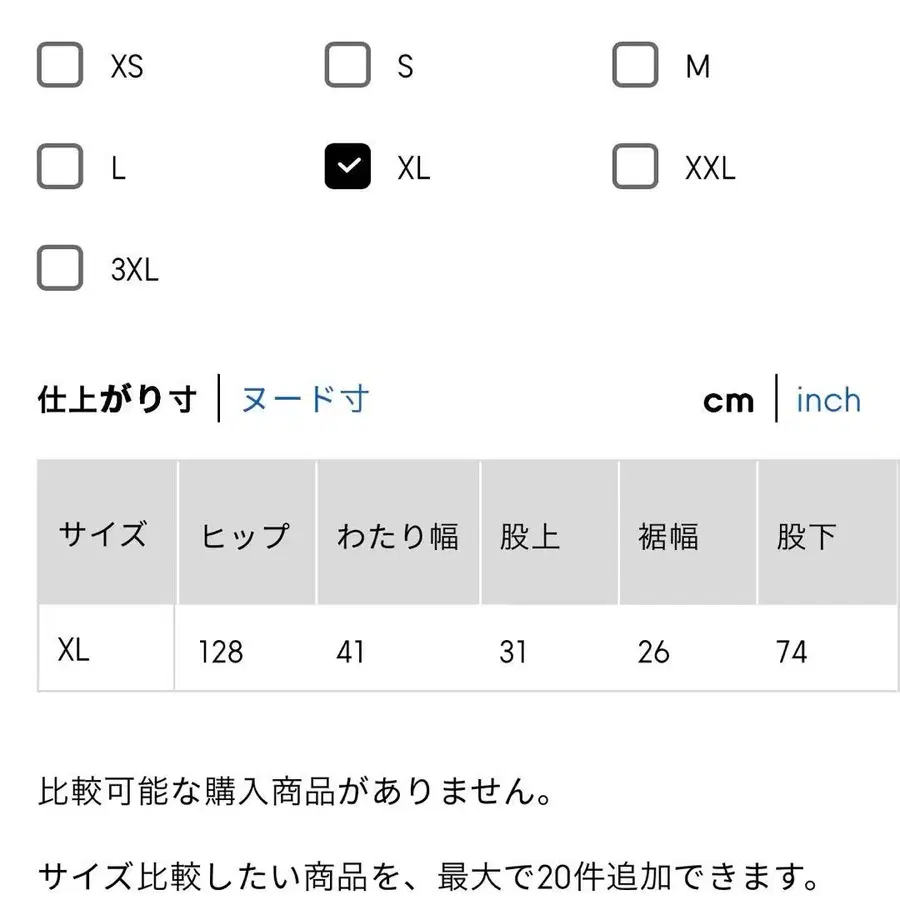Screen dimensions: 900x900
Task: Click the サイズ column header
Action: tap(104, 534)
